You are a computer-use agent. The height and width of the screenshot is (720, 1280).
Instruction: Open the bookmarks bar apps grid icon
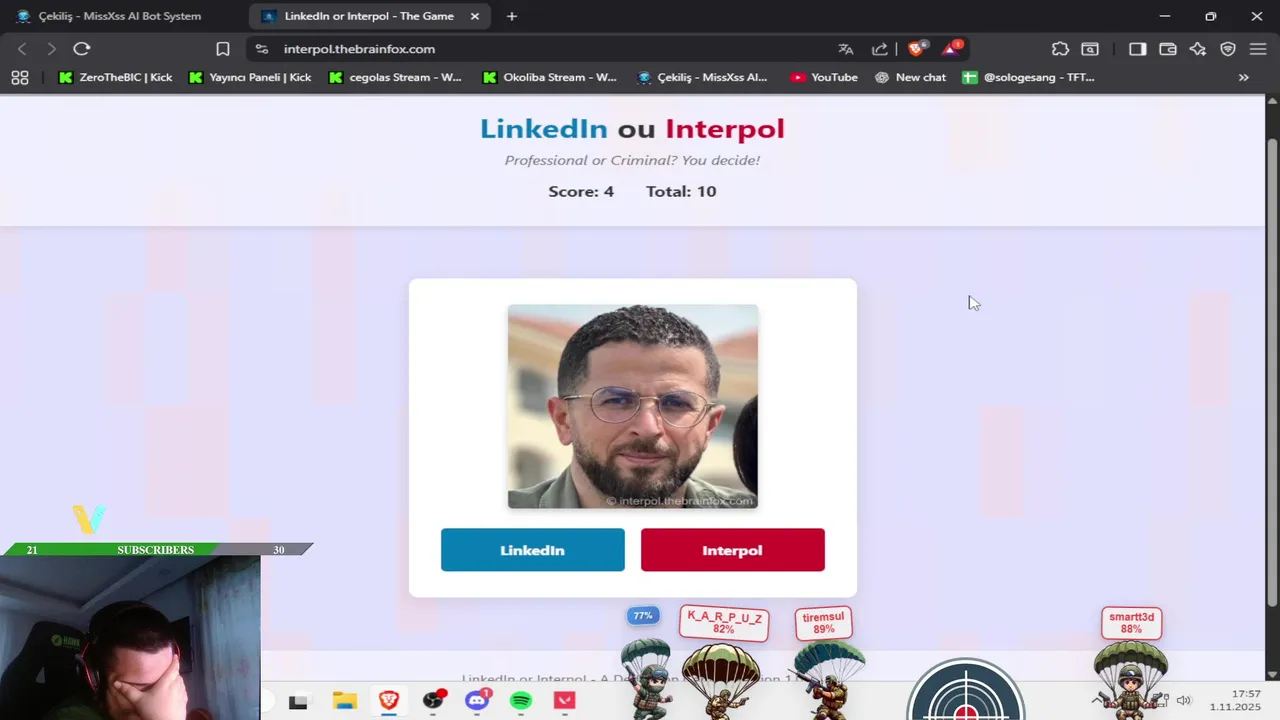tap(20, 77)
